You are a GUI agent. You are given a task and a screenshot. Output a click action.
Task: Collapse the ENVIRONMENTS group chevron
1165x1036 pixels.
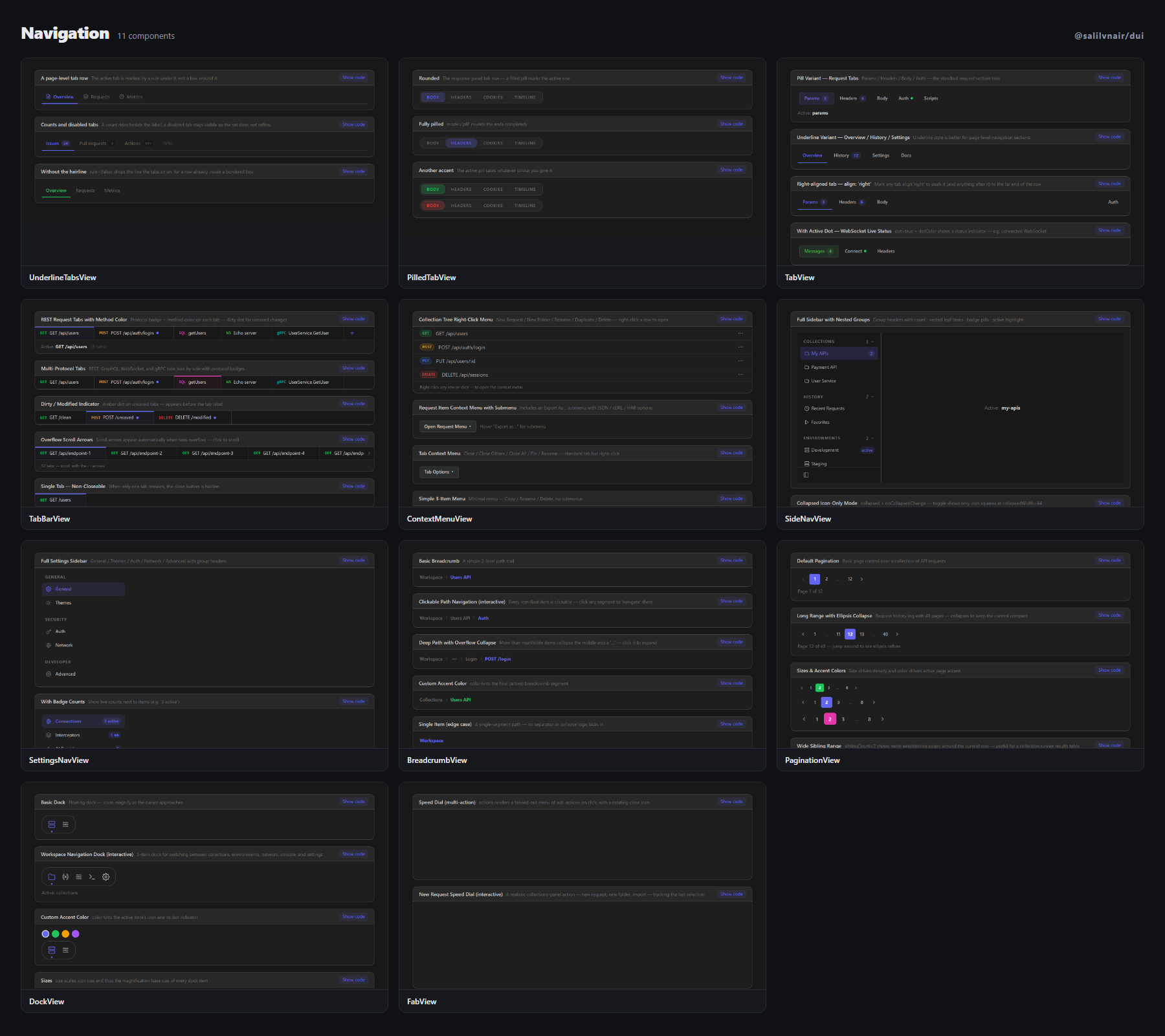pos(872,438)
